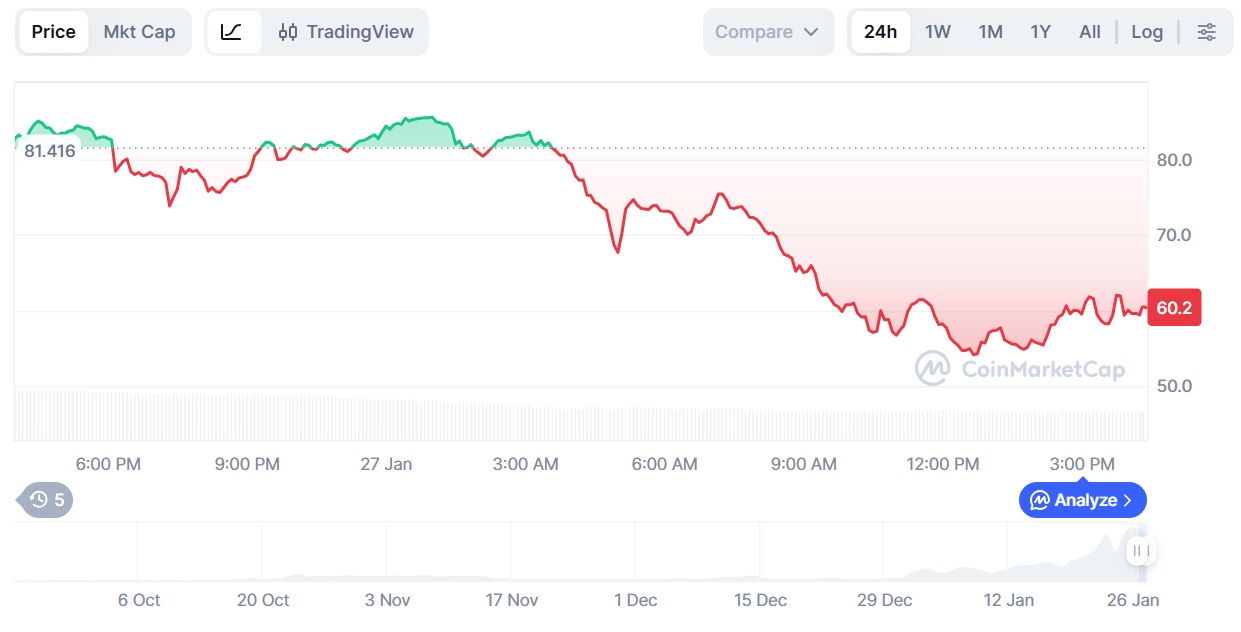Choose the All time range

pos(1090,32)
